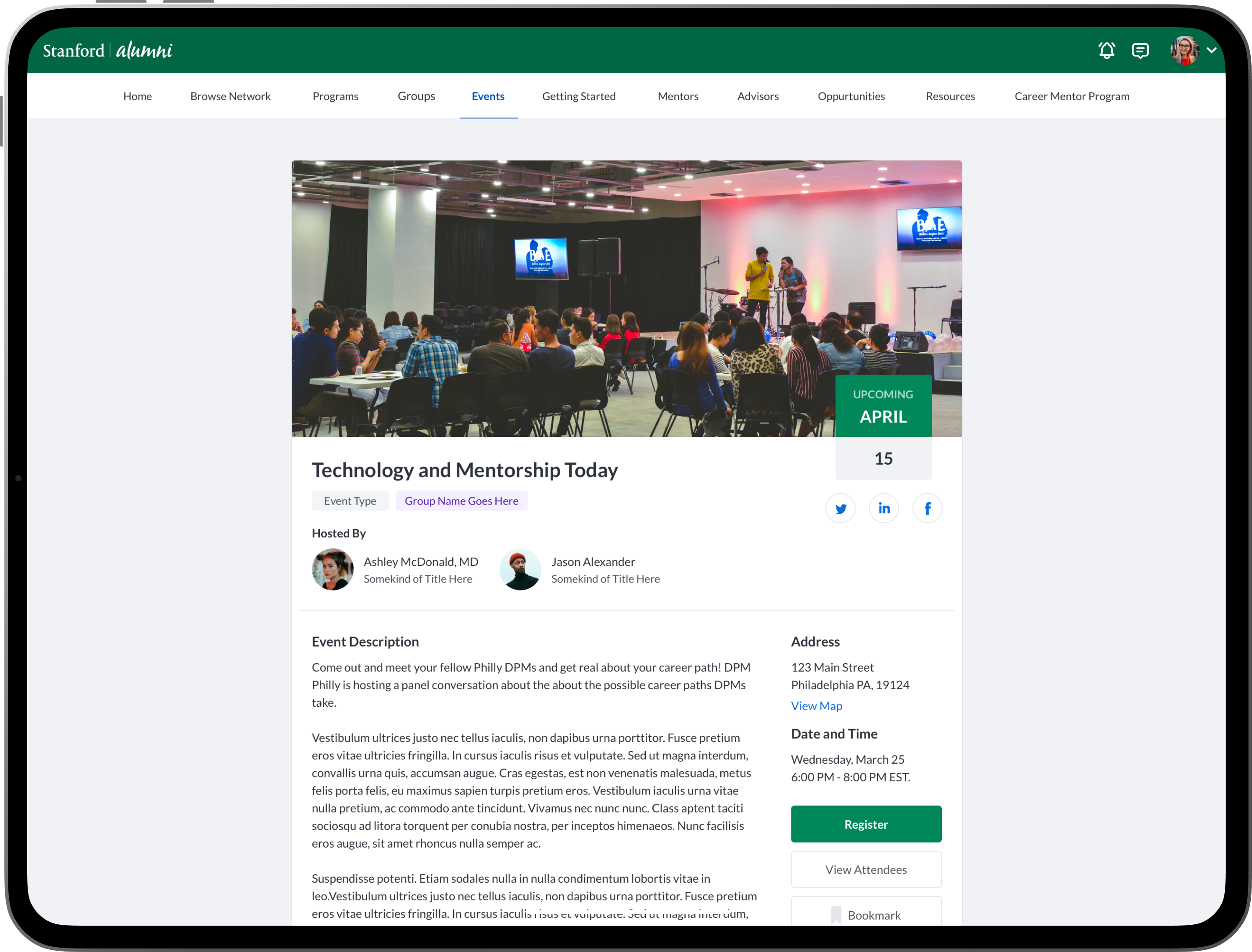Open the messages chat icon
The width and height of the screenshot is (1252, 952).
pos(1140,50)
